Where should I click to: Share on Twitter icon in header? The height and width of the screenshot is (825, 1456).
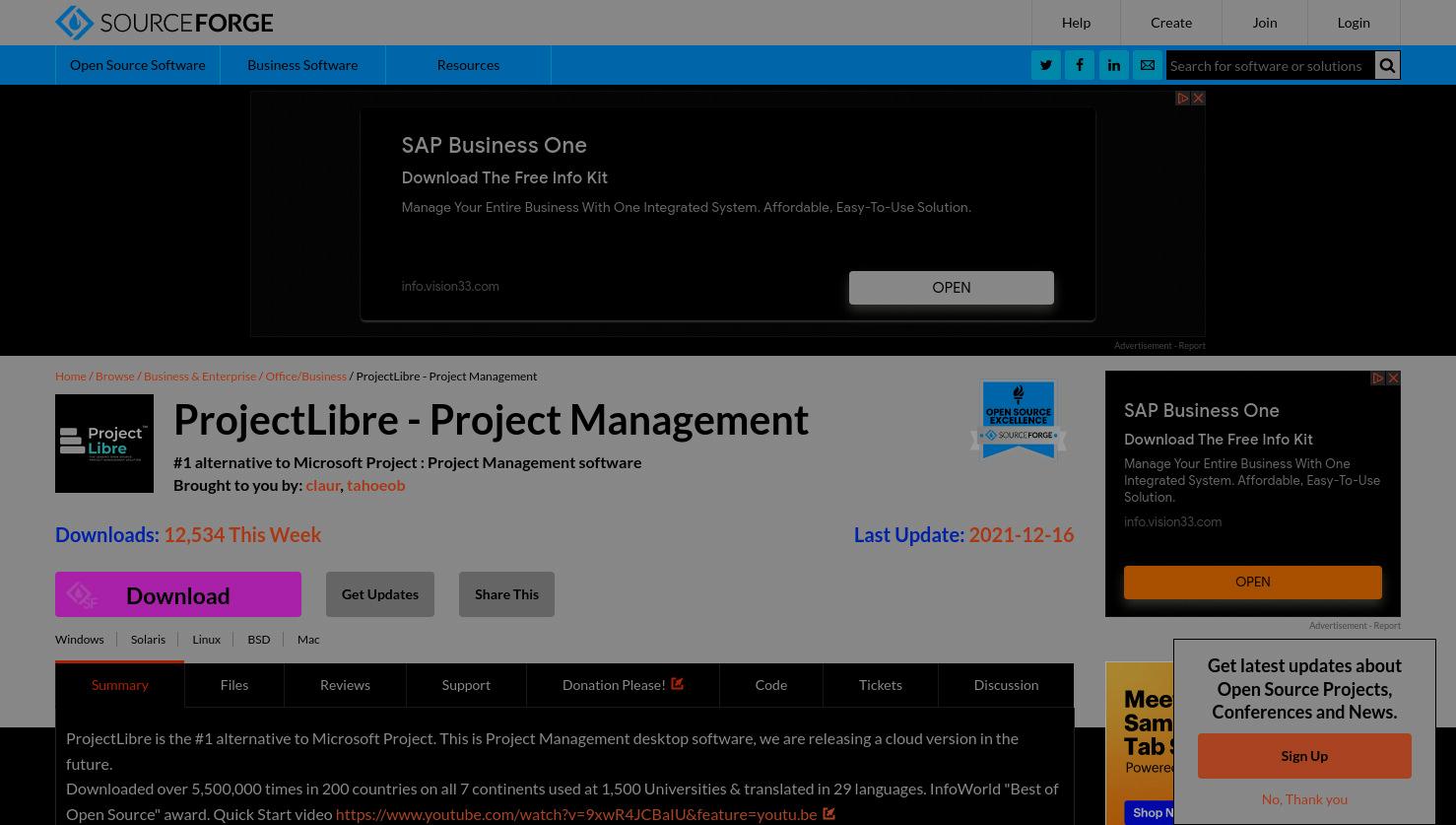tap(1046, 65)
